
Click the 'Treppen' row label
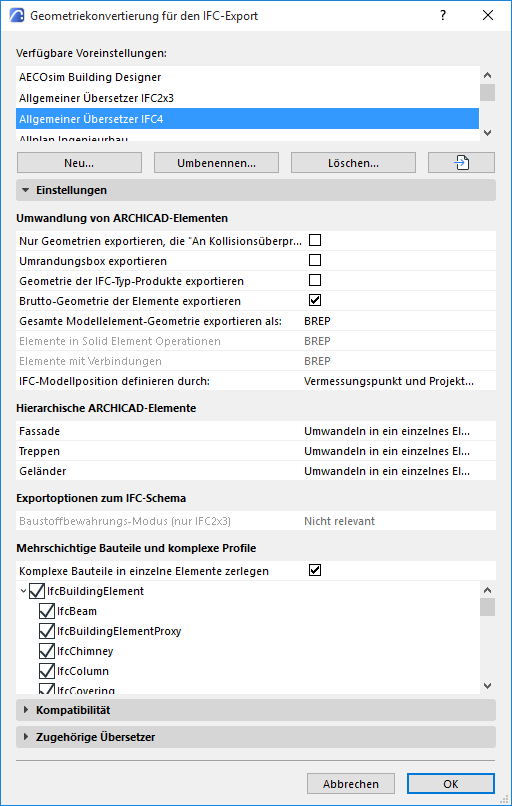coord(40,451)
